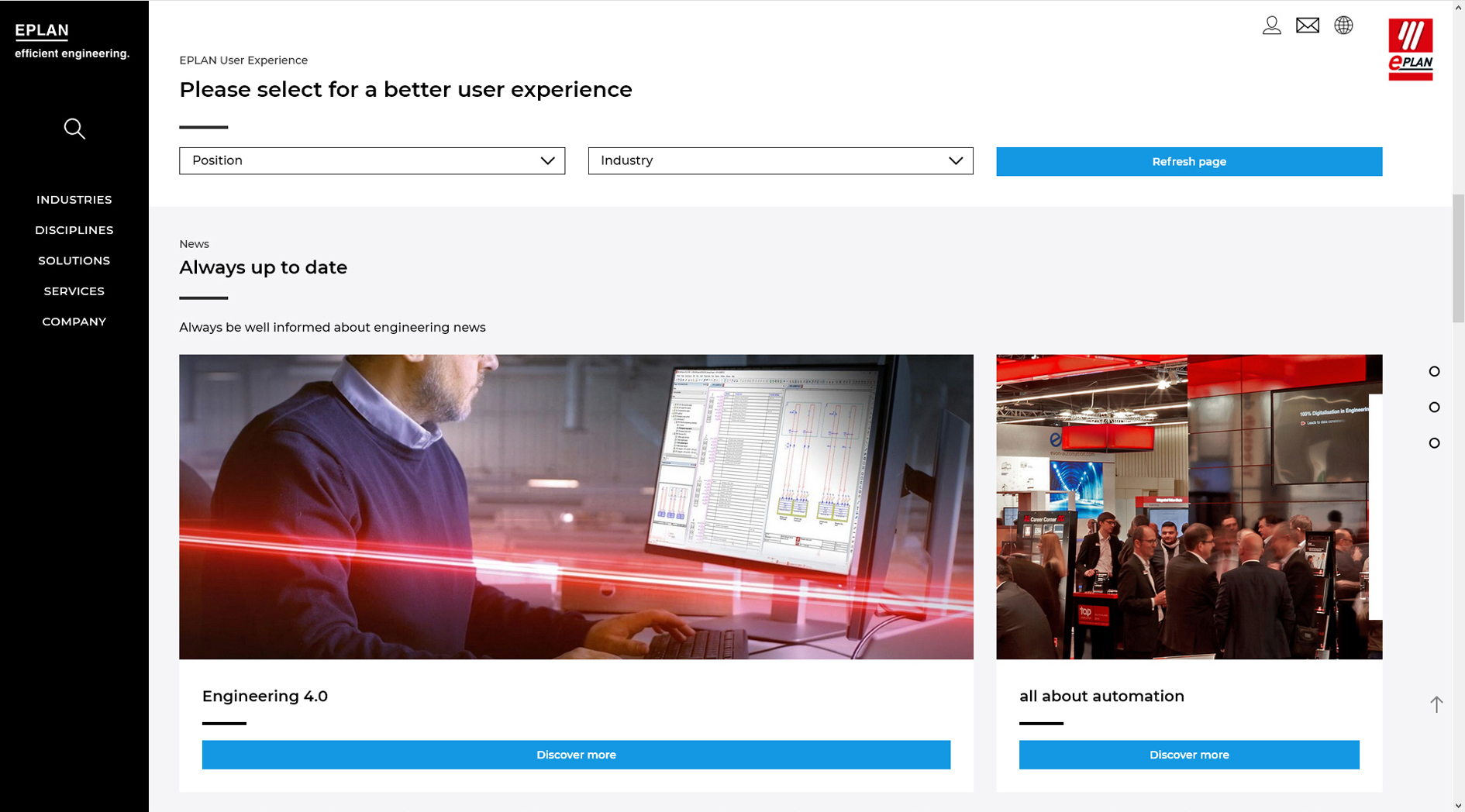
Task: Click the globe language selector icon
Action: [1343, 26]
